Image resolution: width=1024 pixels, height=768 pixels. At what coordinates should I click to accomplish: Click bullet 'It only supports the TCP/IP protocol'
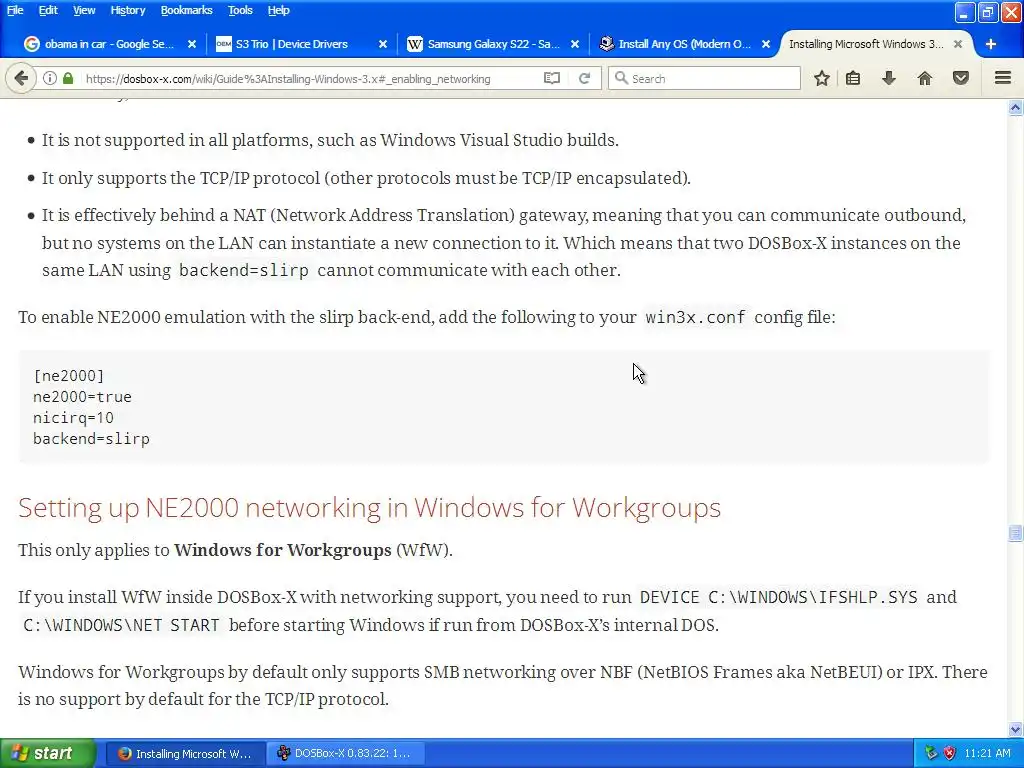(366, 178)
